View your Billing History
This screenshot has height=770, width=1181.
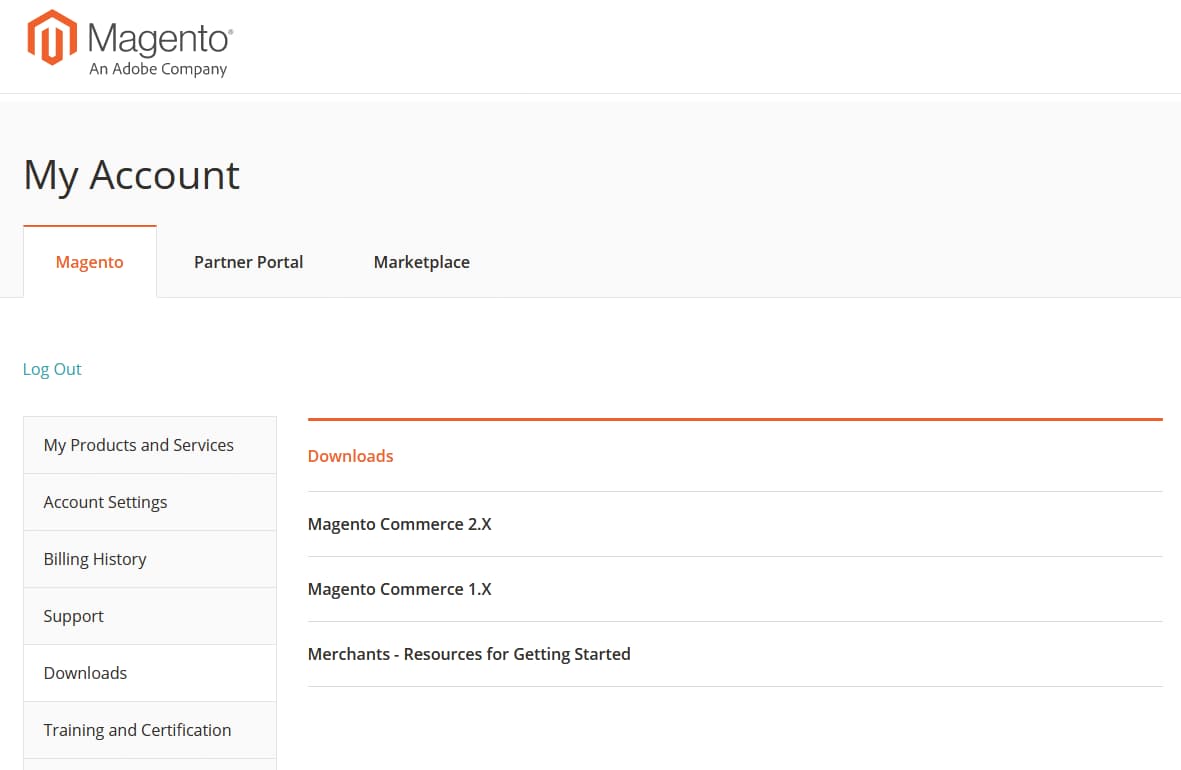94,558
